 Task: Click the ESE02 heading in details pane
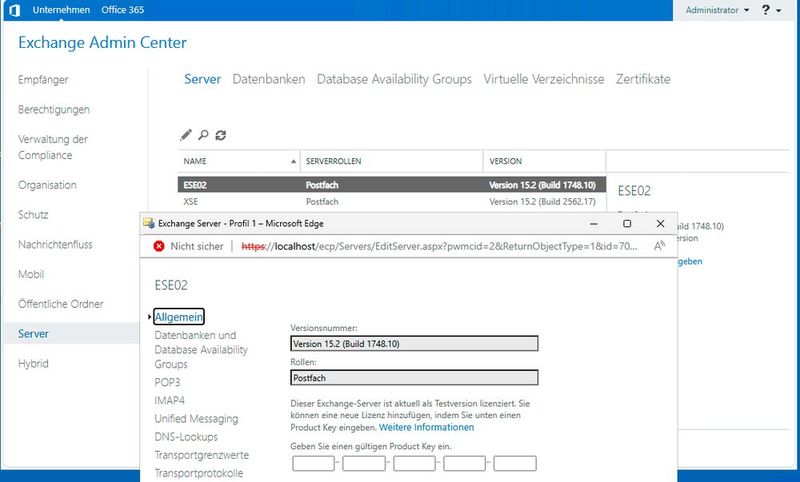[634, 191]
